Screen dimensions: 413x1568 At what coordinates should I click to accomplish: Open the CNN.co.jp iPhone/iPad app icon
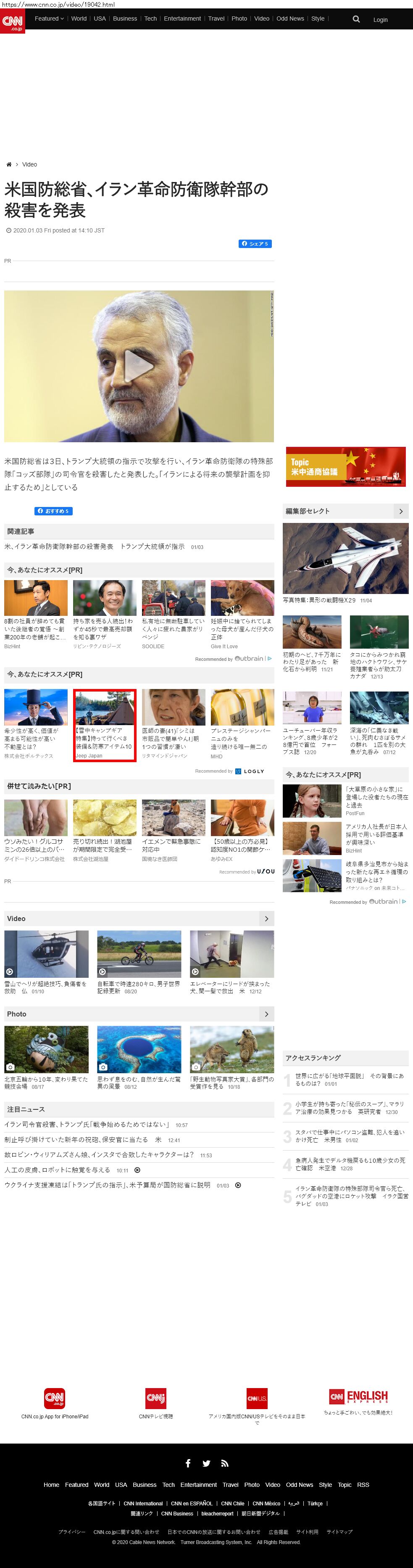(x=54, y=1399)
